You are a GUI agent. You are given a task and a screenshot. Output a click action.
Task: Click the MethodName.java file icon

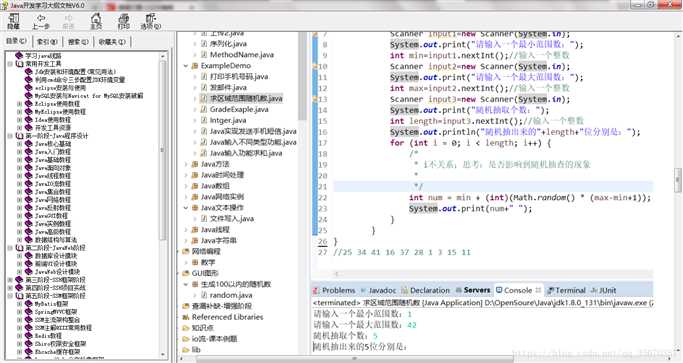(x=203, y=54)
